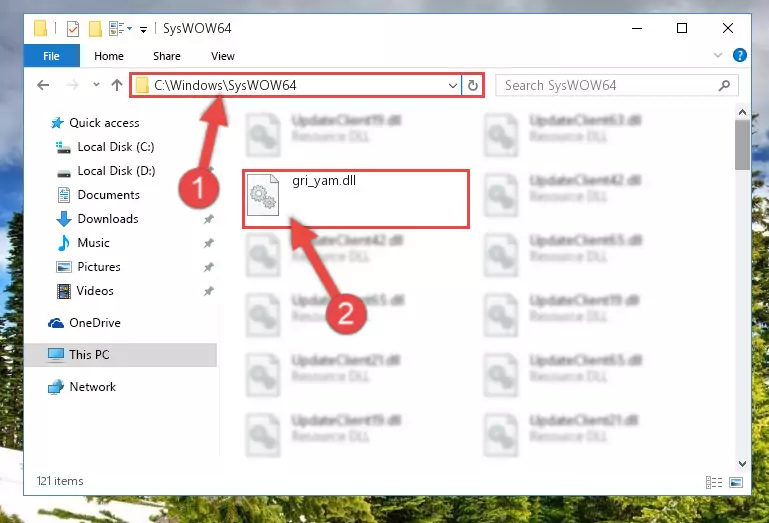Go back with the left arrow

[43, 85]
